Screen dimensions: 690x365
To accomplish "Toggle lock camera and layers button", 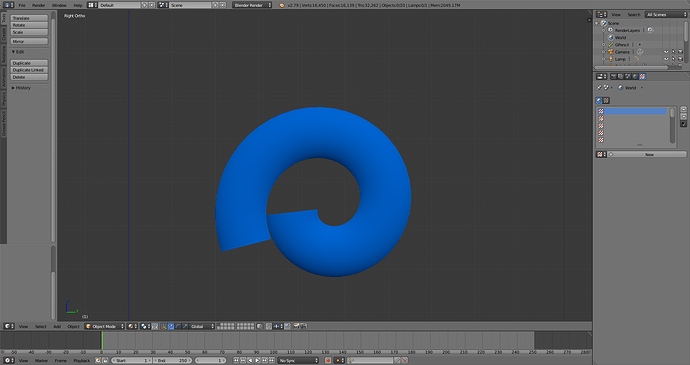I will (x=260, y=326).
